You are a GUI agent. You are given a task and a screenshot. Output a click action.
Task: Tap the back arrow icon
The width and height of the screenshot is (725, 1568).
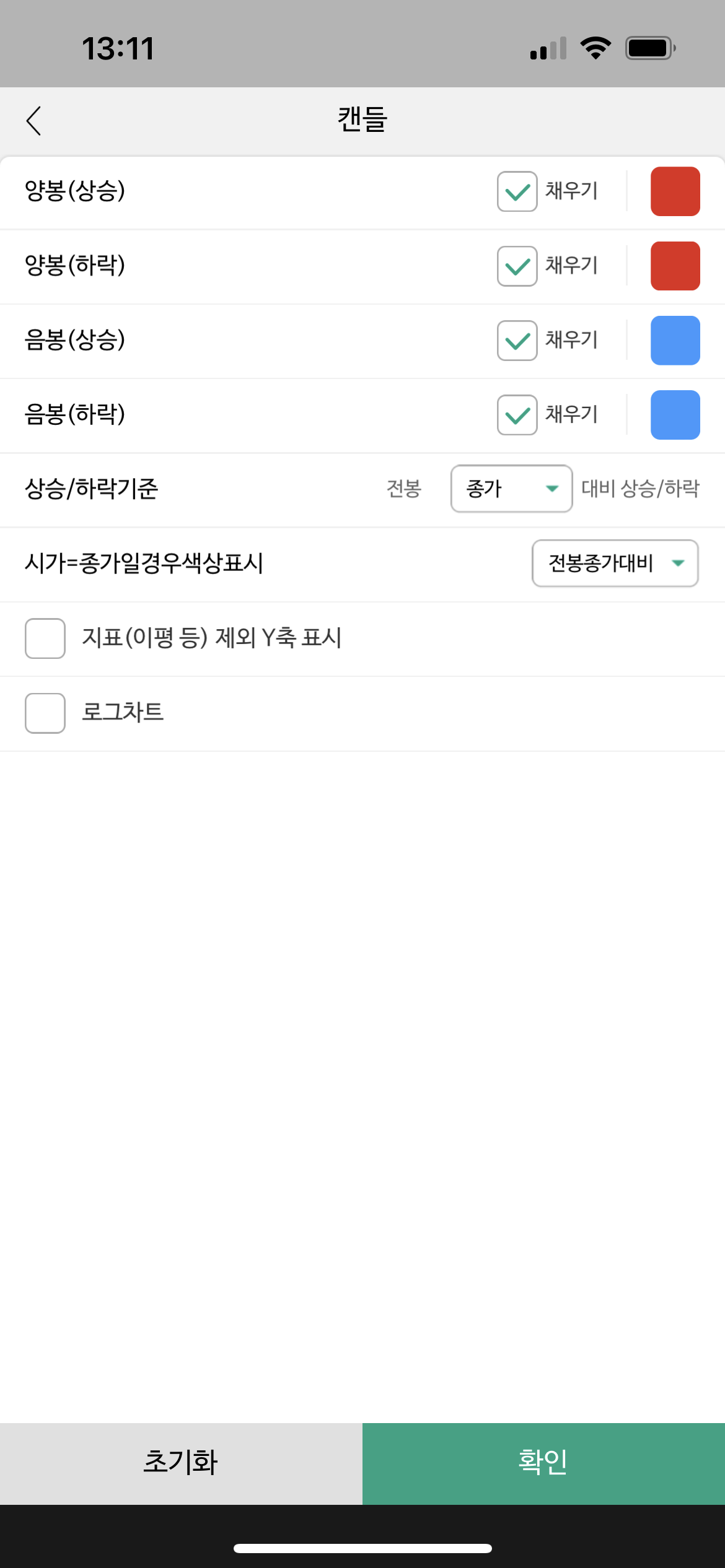34,121
